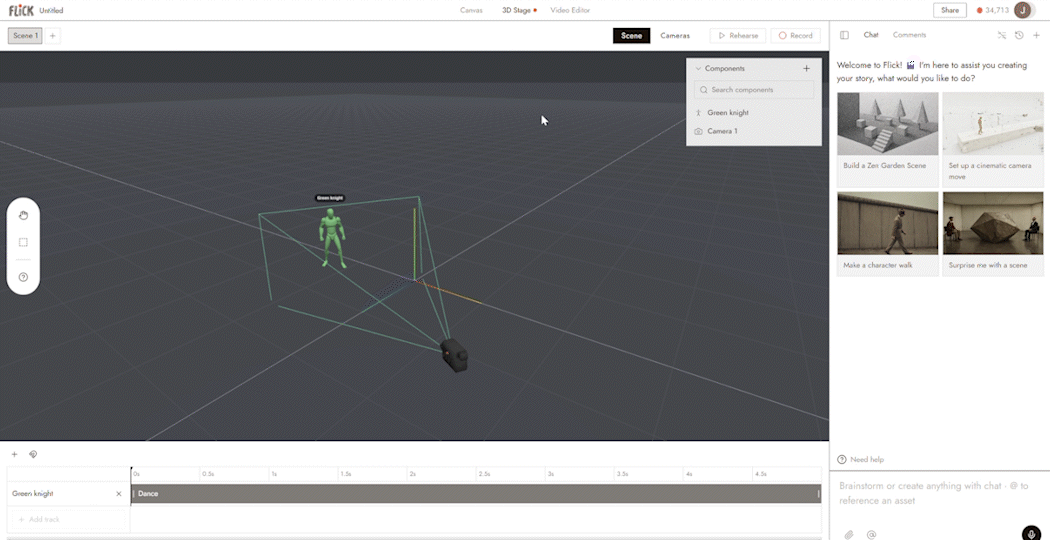Open chat history clock icon
Image resolution: width=1050 pixels, height=540 pixels.
(x=1019, y=35)
